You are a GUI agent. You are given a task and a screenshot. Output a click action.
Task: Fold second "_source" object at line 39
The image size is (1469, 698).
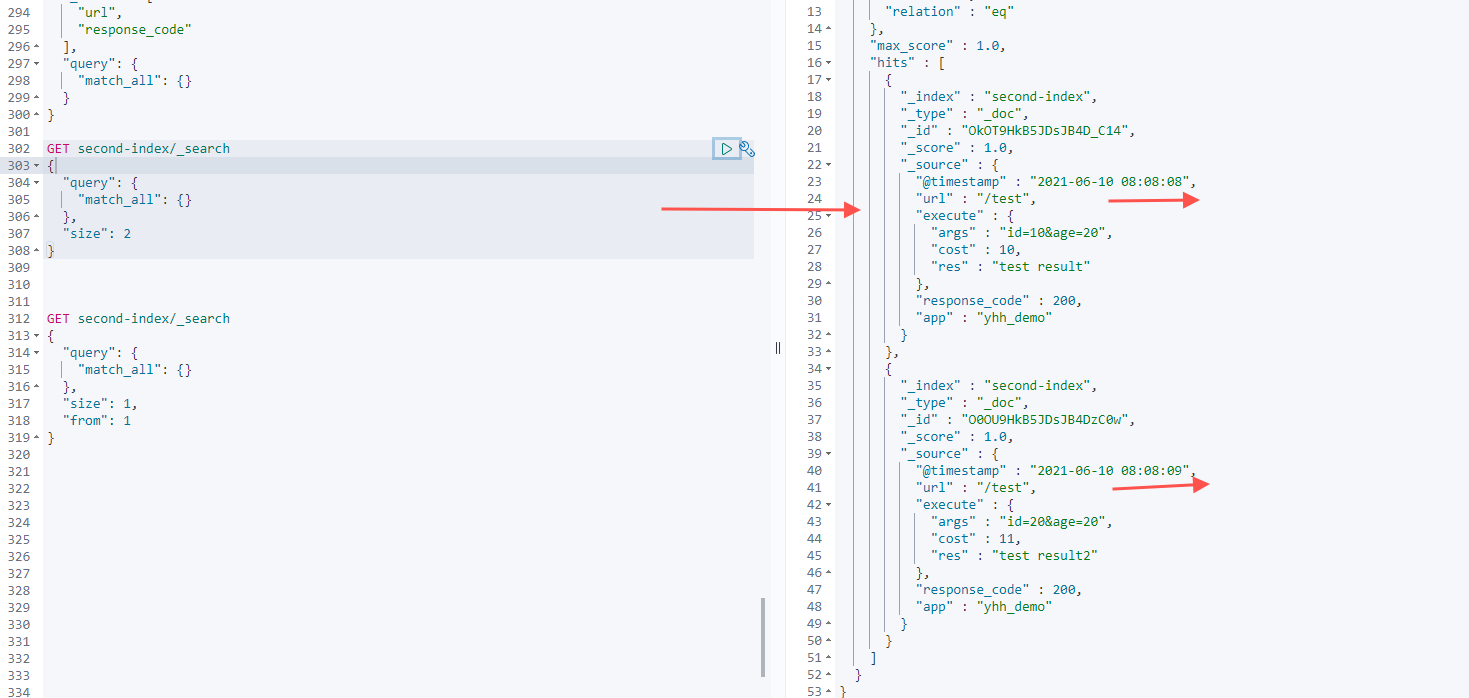click(x=828, y=454)
